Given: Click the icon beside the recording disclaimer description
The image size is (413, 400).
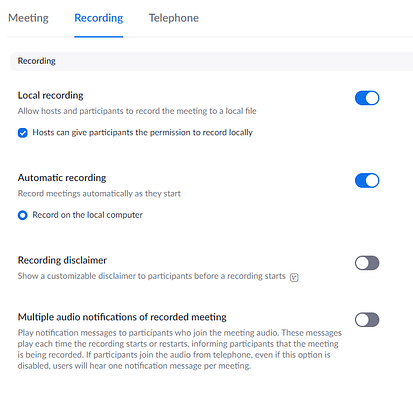Looking at the screenshot, I should 294,277.
